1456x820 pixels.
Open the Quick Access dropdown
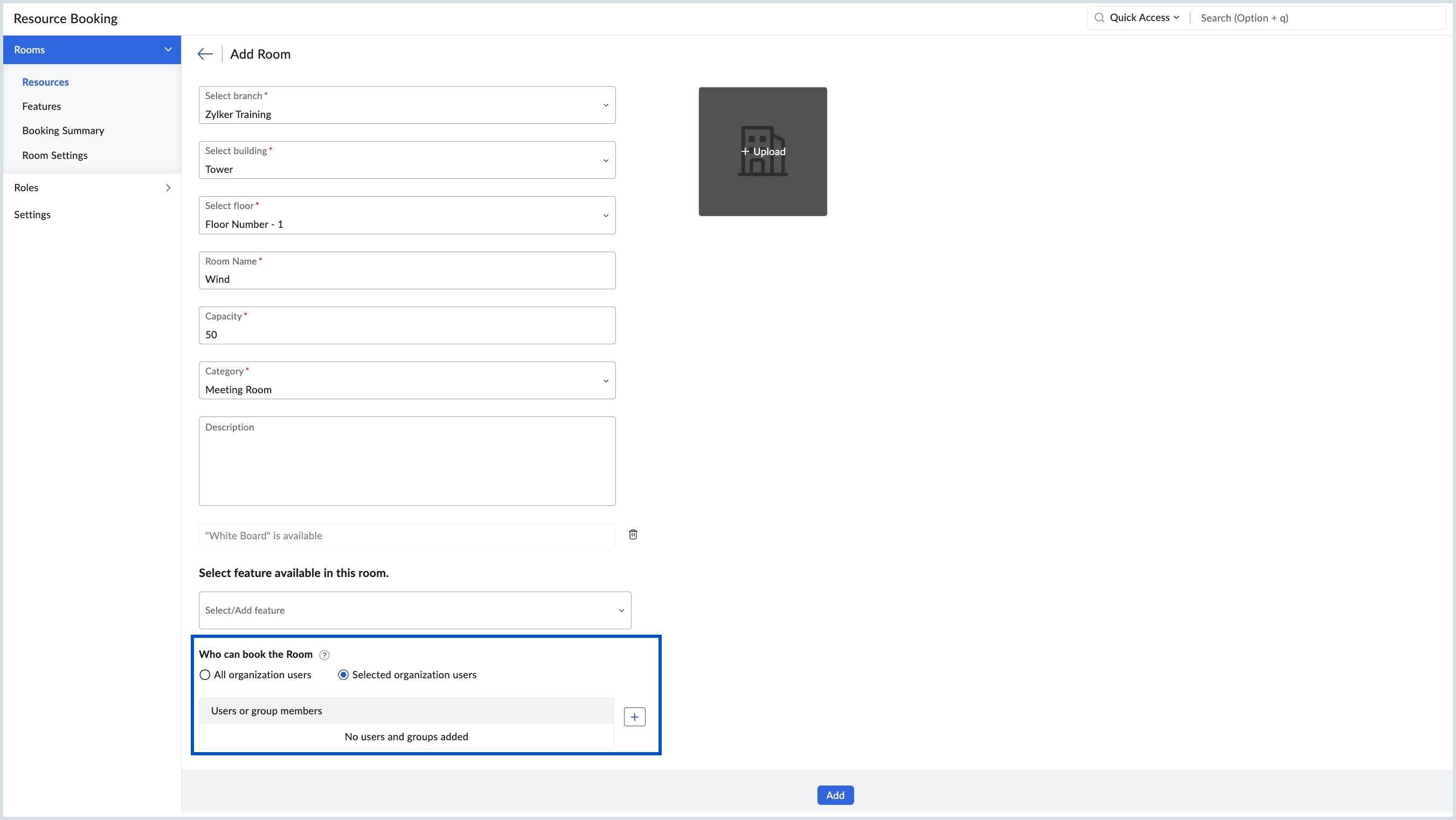click(x=1144, y=18)
